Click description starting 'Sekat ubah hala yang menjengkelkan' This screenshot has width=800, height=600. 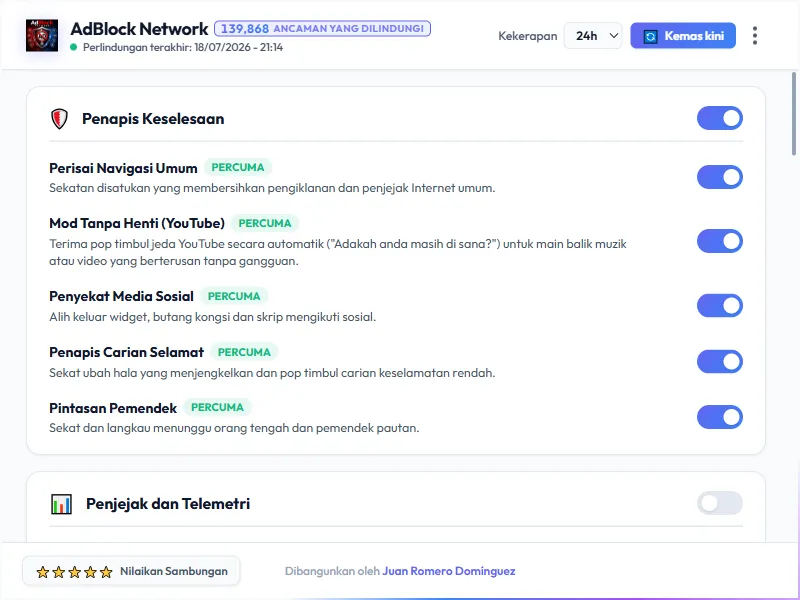[x=272, y=373]
